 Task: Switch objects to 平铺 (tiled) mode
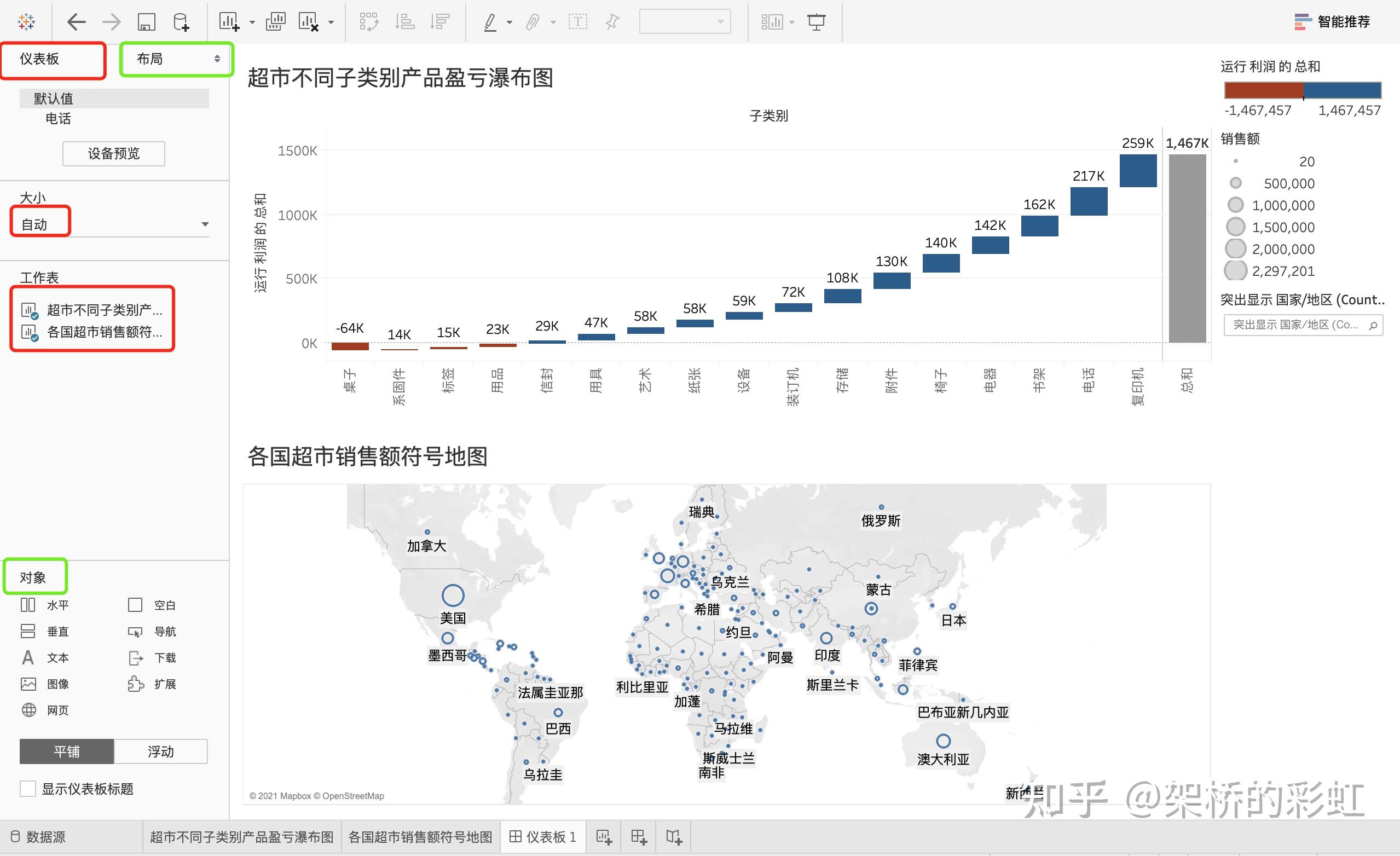[x=66, y=751]
